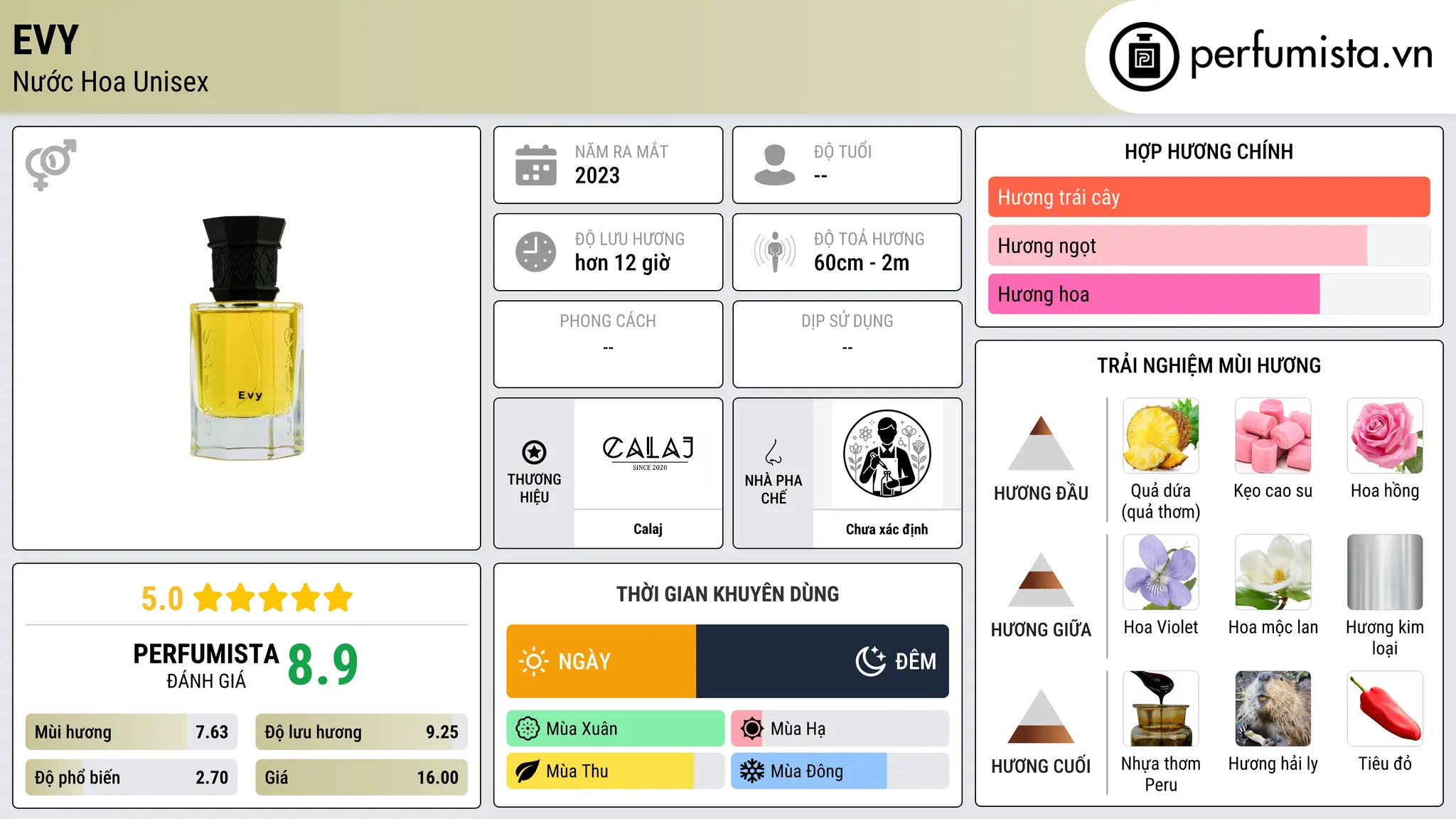1456x819 pixels.
Task: Click the pyramid icon above Hương cuối
Action: tap(1042, 716)
